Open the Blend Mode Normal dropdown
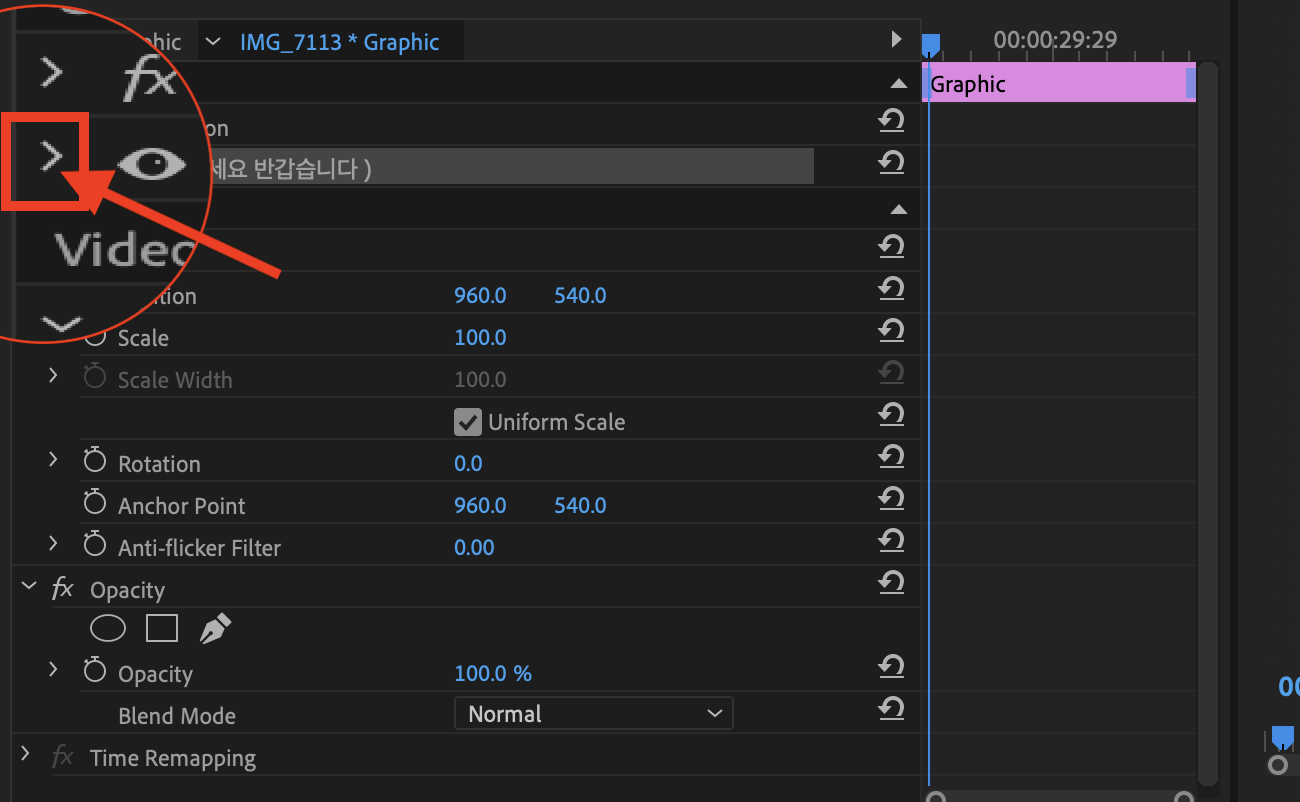The height and width of the screenshot is (802, 1300). tap(593, 714)
